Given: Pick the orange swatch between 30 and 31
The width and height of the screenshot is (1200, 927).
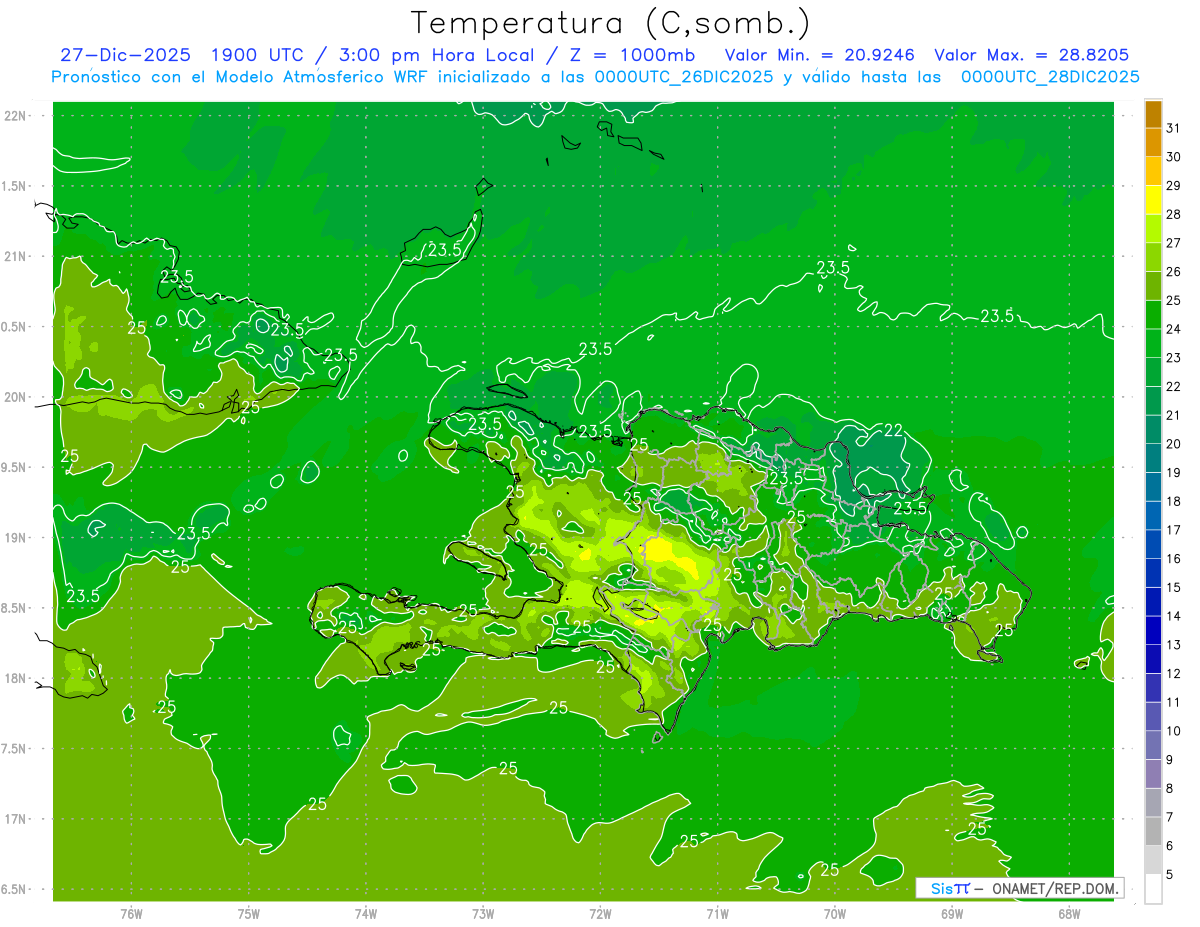Looking at the screenshot, I should tap(1153, 142).
